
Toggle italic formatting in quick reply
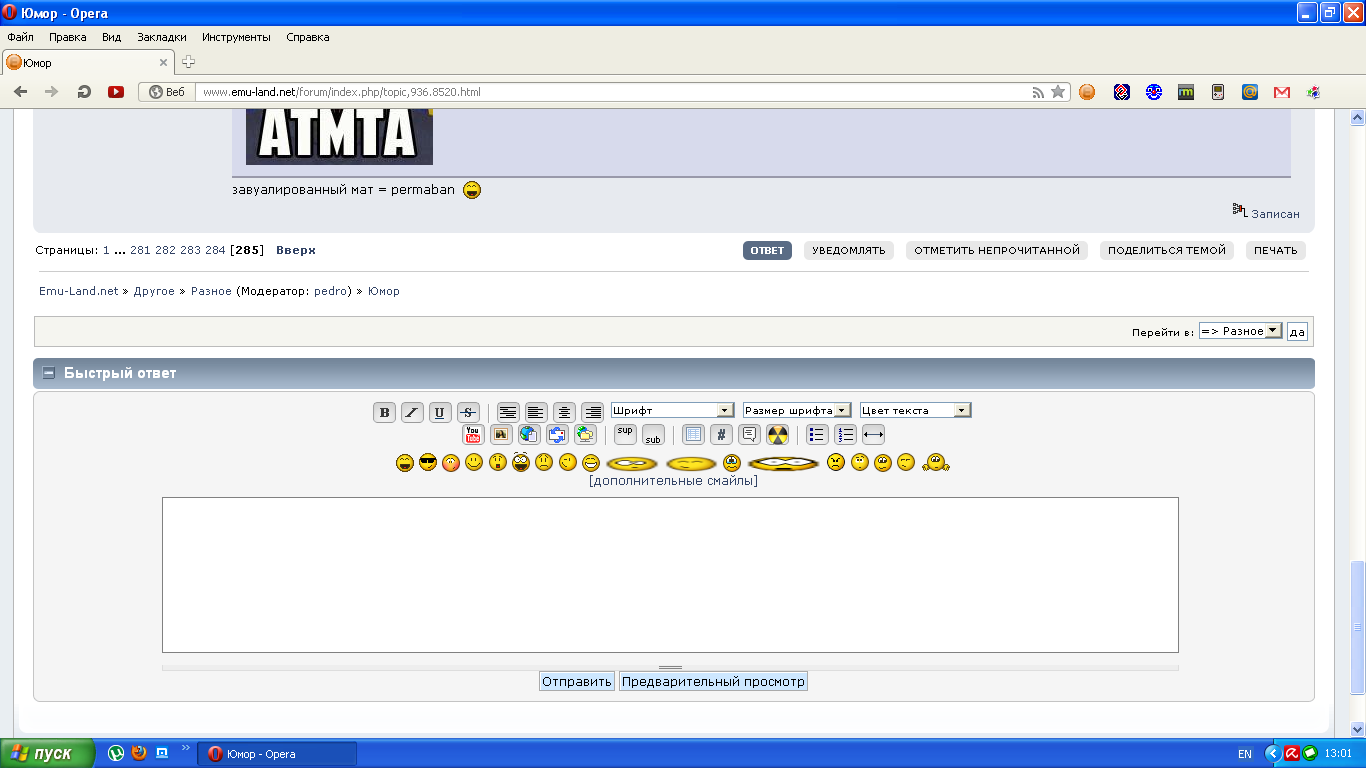tap(412, 412)
